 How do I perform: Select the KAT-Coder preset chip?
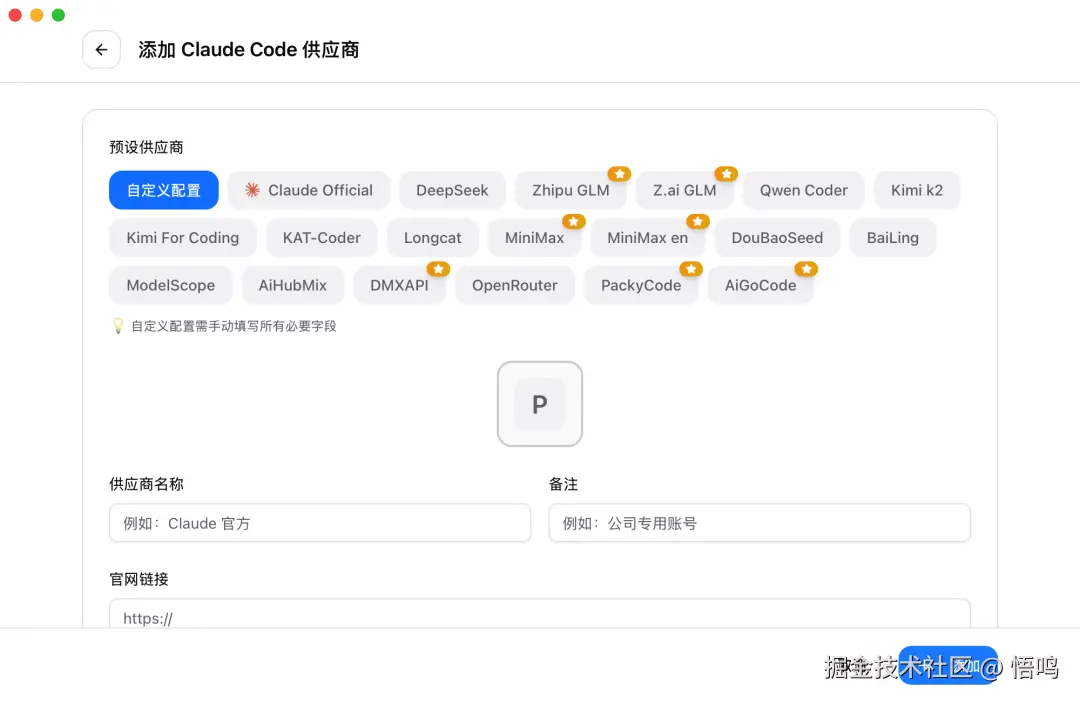321,238
